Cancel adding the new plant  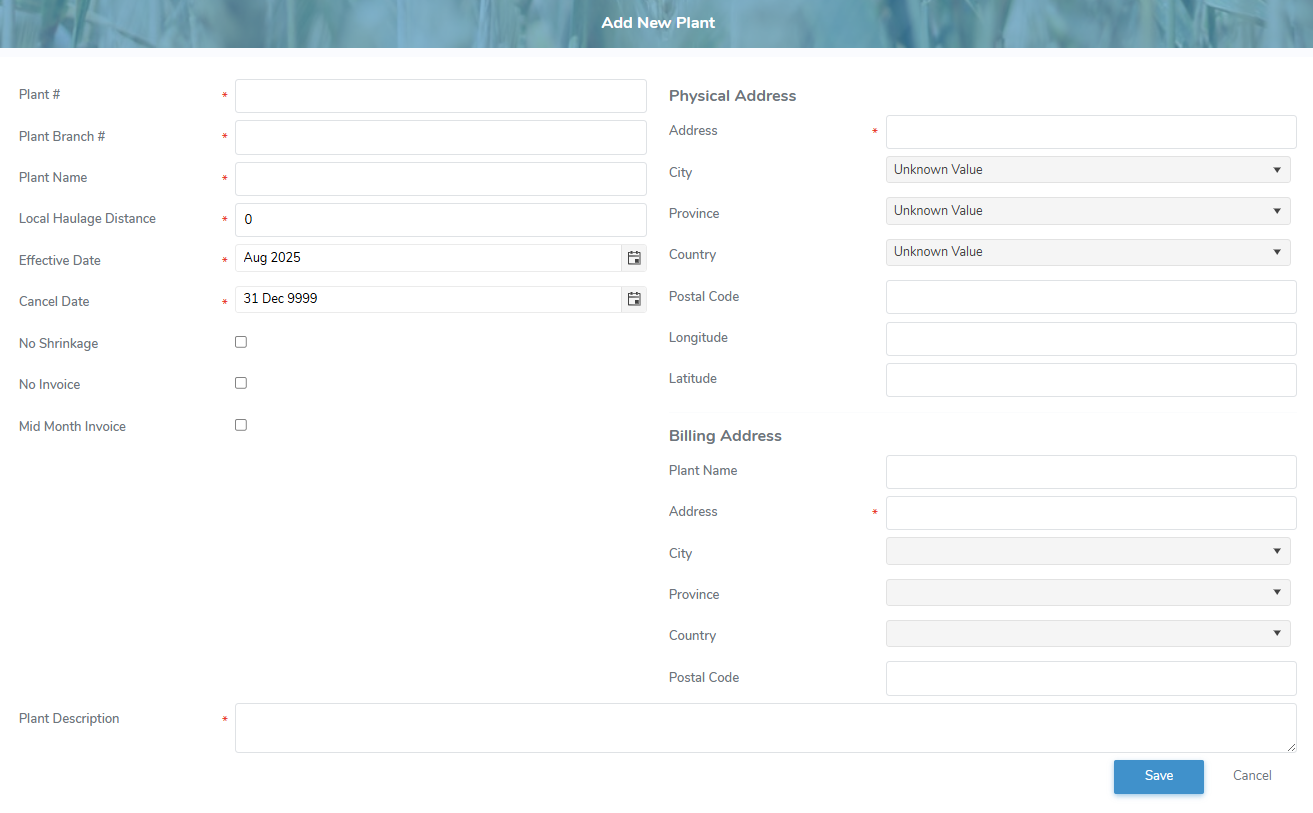pos(1252,776)
